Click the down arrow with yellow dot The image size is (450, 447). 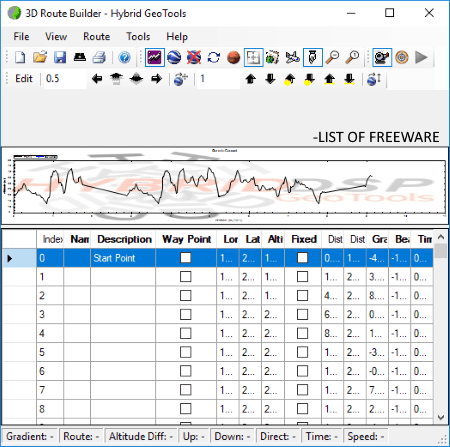[x=310, y=79]
